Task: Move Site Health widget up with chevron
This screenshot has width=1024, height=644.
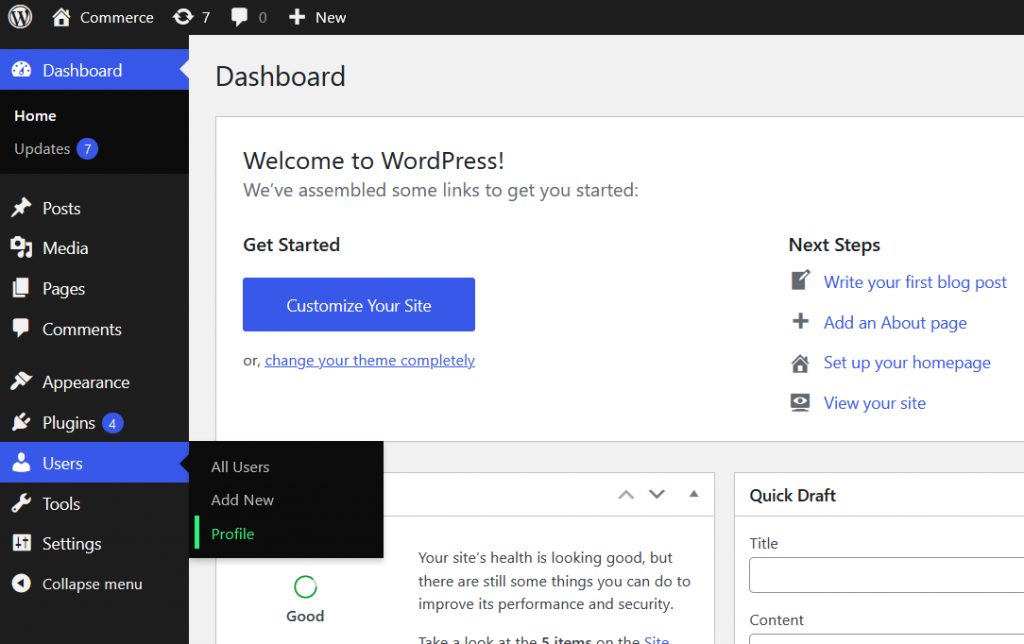Action: [x=626, y=494]
